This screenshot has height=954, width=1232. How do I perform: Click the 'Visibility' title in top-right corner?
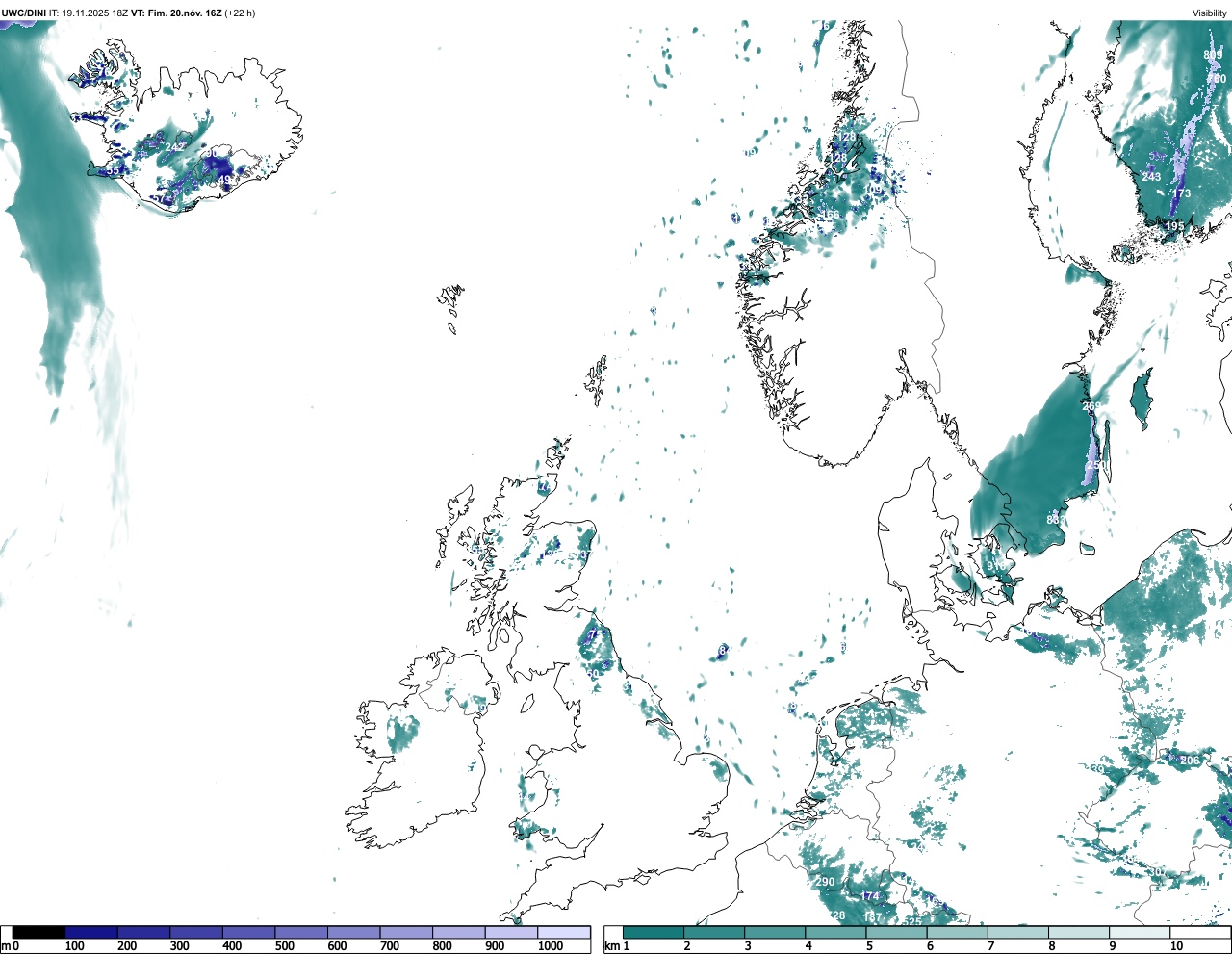pyautogui.click(x=1209, y=13)
